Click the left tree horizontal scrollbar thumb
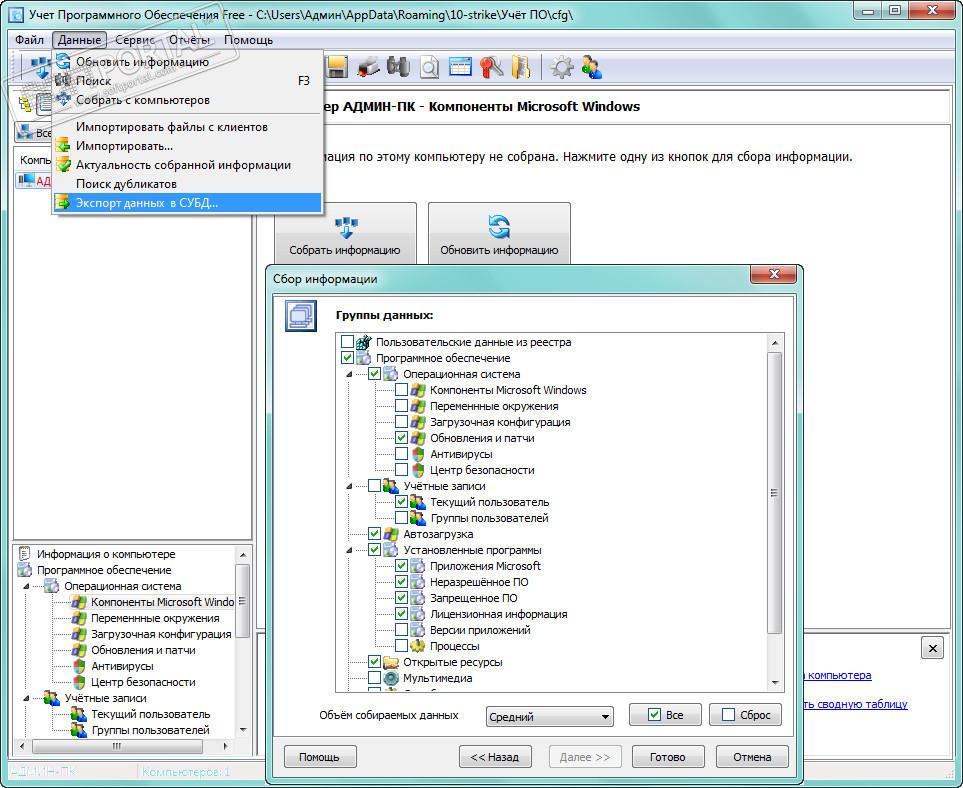This screenshot has height=788, width=963. [x=117, y=746]
